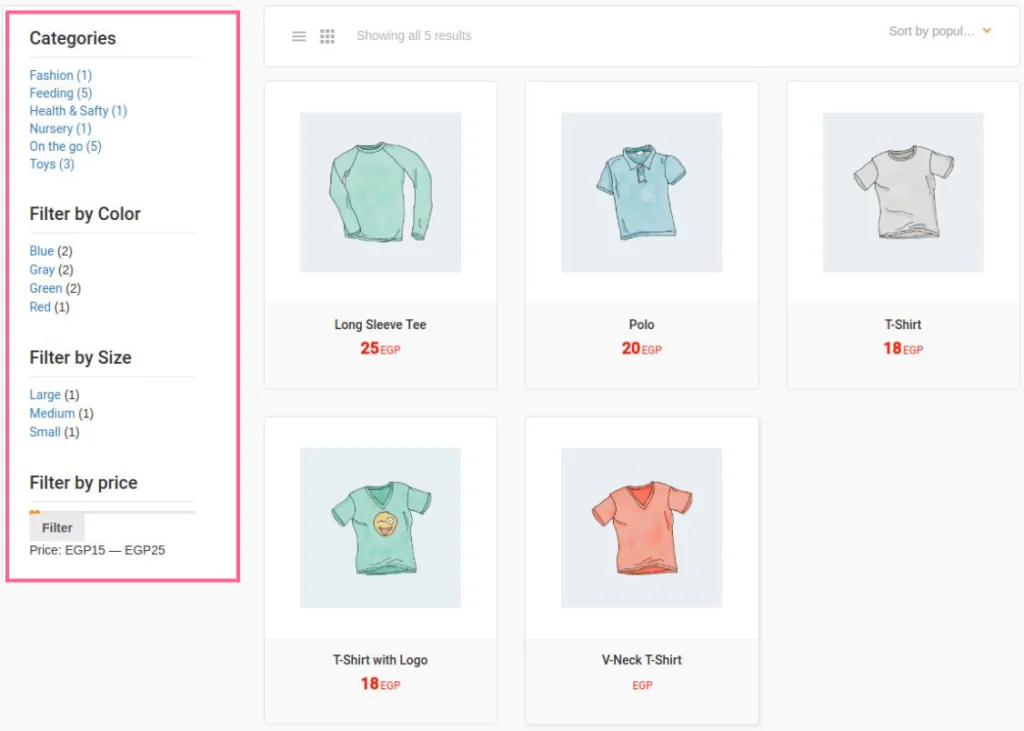Select the gray T-Shirt thumbnail
The height and width of the screenshot is (731, 1024).
903,192
